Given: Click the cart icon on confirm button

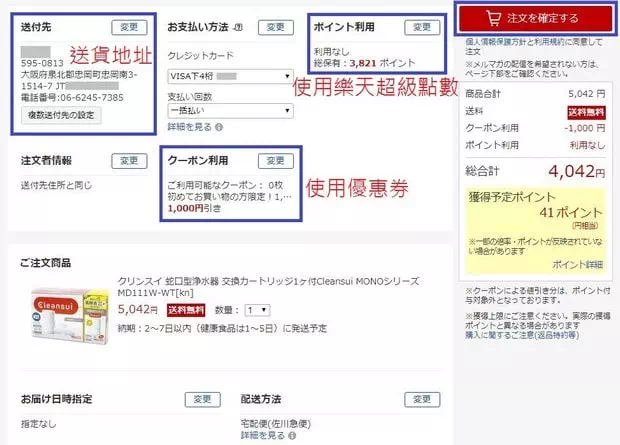Looking at the screenshot, I should point(493,18).
